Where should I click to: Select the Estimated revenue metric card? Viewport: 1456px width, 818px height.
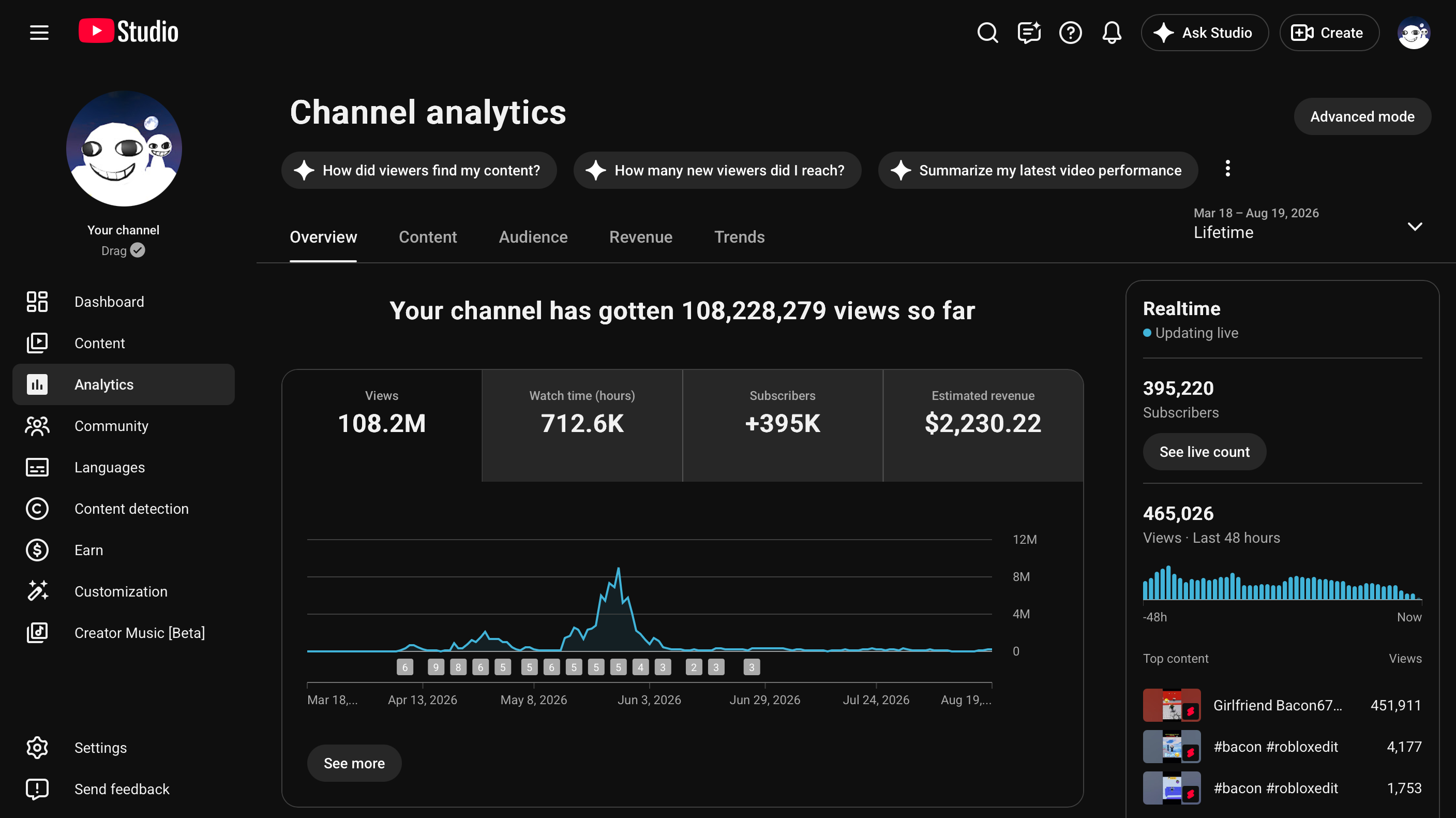click(x=983, y=425)
